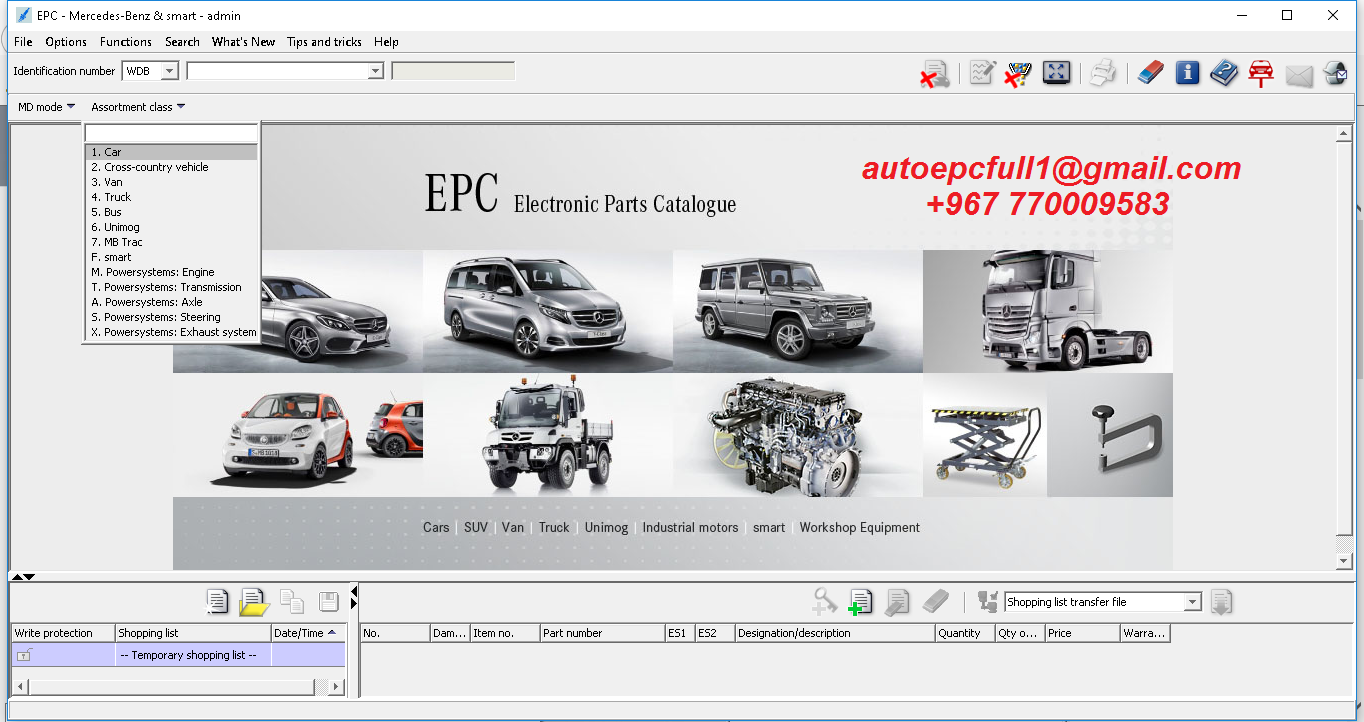
Task: Choose 'T. Powersystems: Transmission' option
Action: coord(171,287)
